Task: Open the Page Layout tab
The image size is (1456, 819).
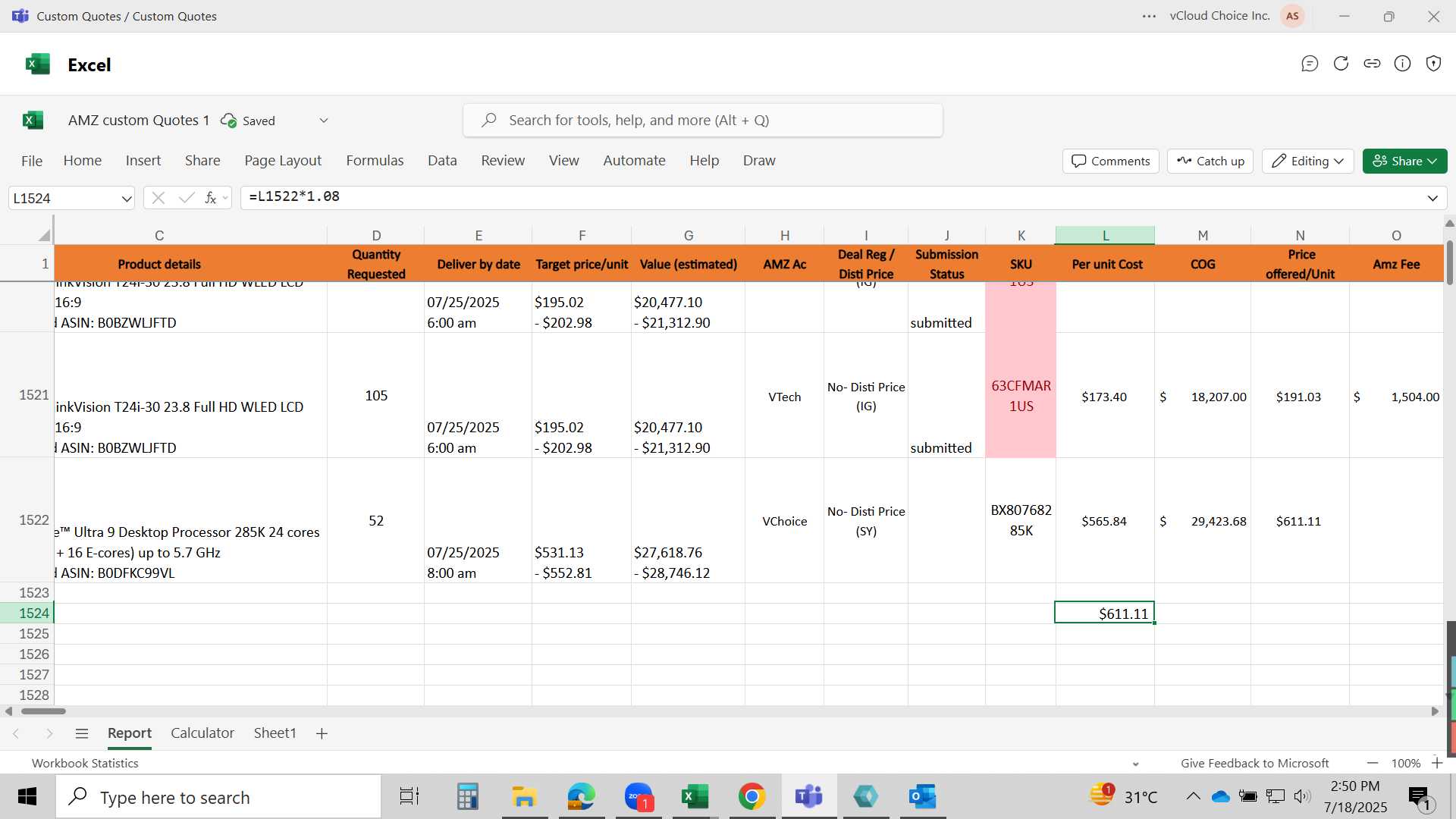Action: click(x=283, y=161)
